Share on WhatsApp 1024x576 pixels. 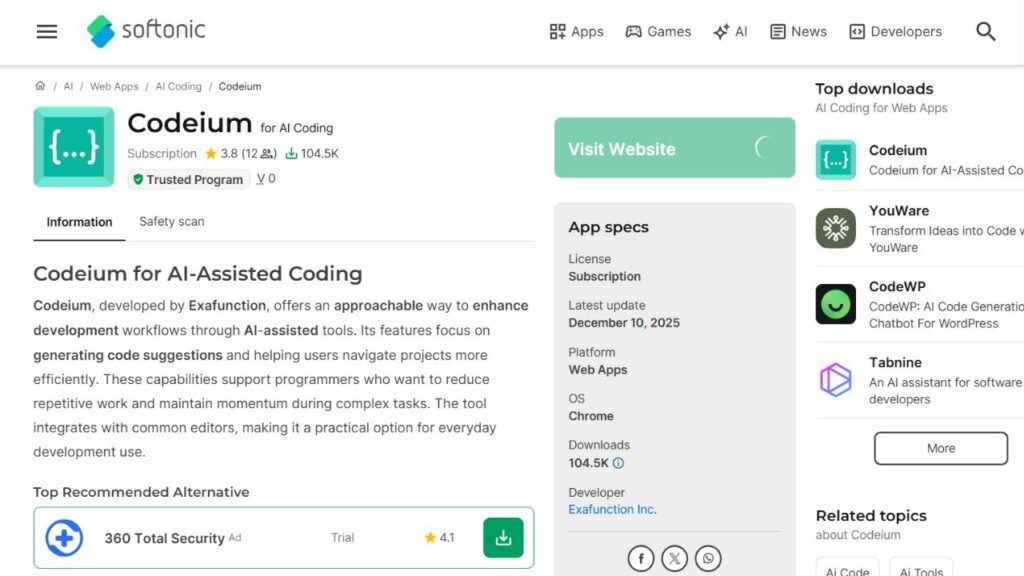[708, 558]
